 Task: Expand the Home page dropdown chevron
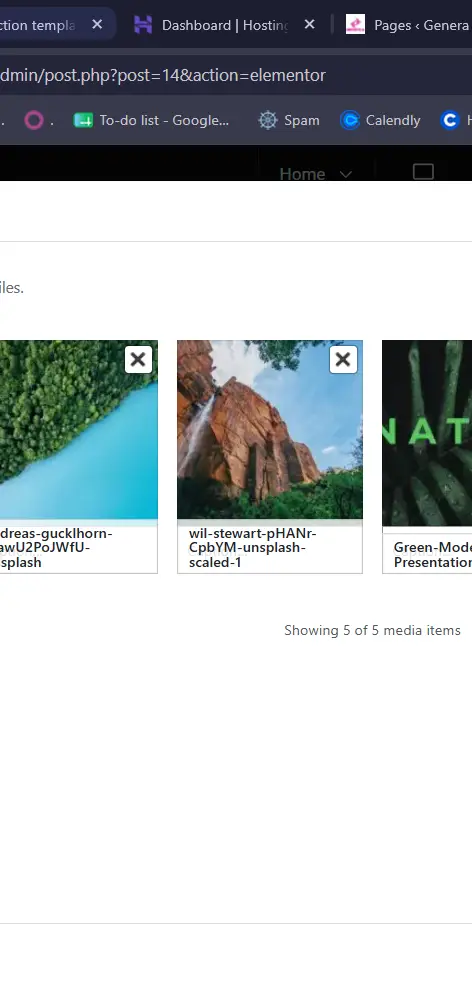[346, 174]
